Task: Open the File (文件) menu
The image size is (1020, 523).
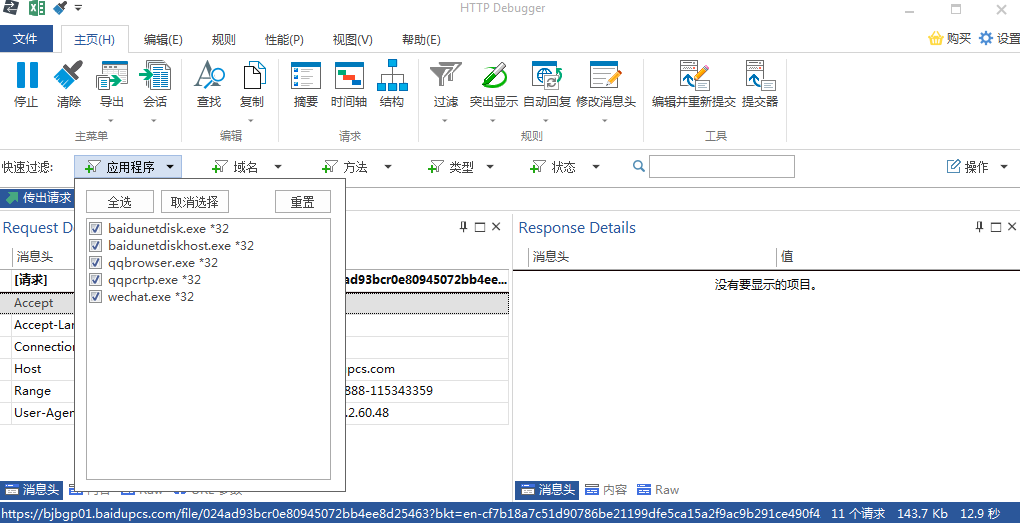Action: click(x=25, y=39)
